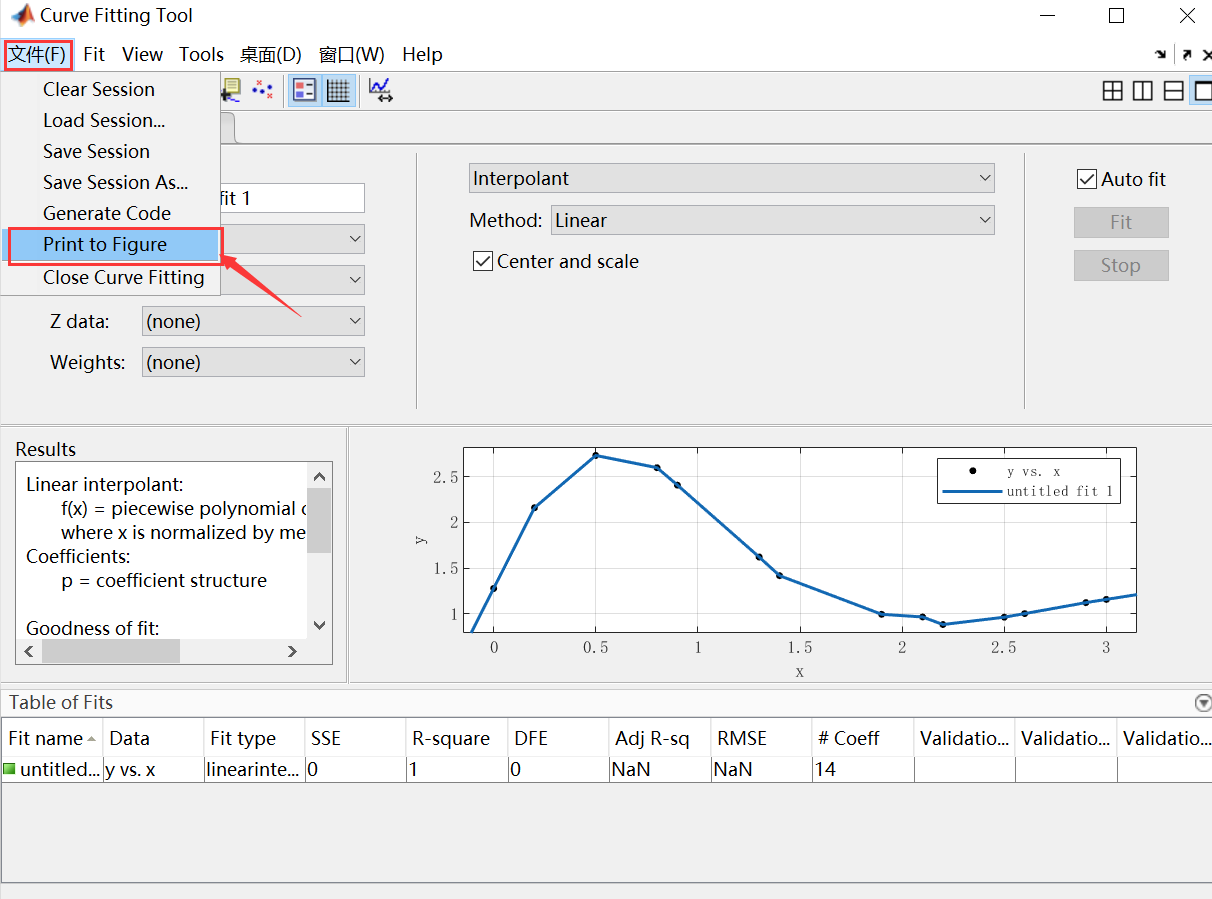1212x899 pixels.
Task: Click the Stop button
Action: [1121, 265]
